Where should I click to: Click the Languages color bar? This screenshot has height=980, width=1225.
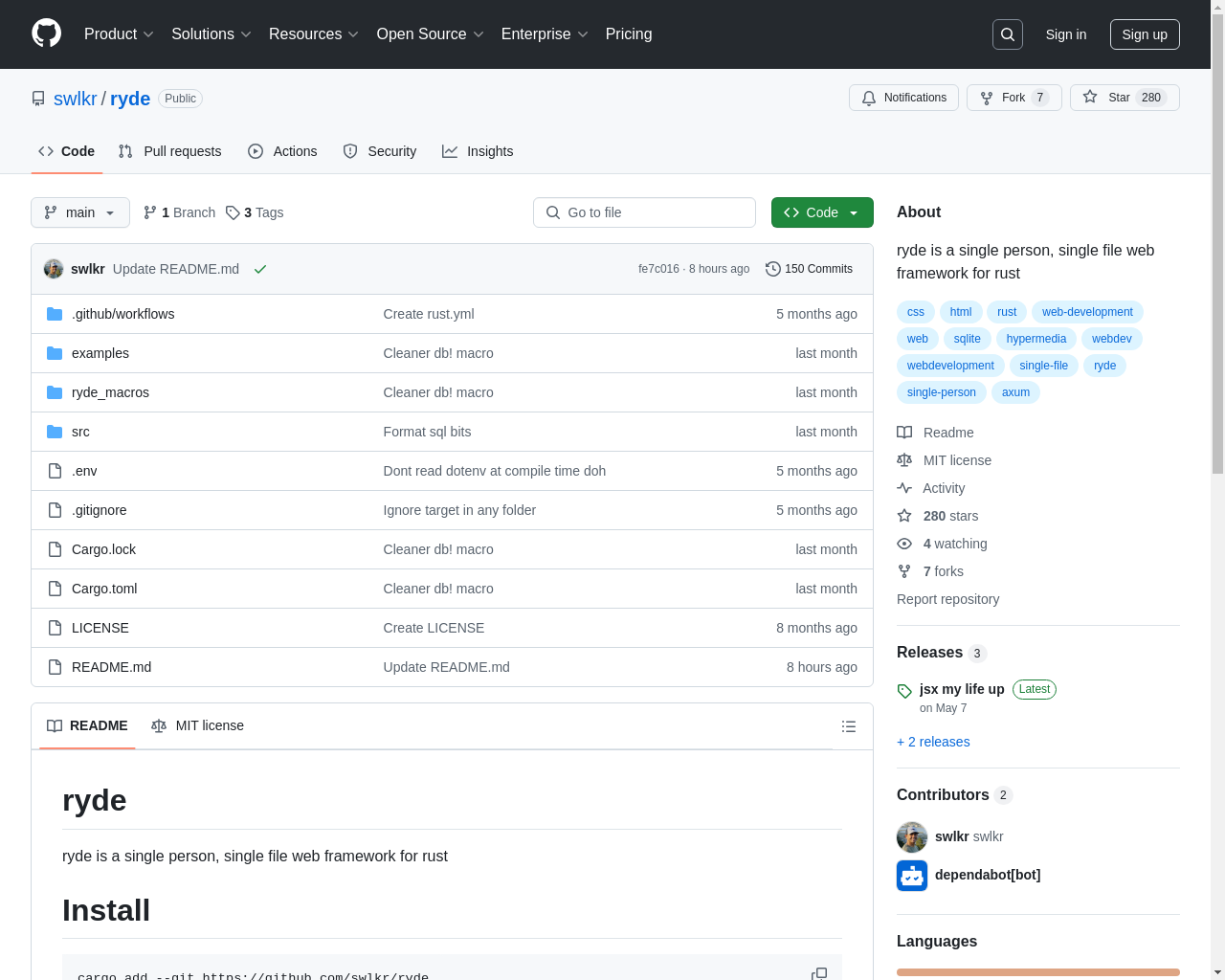point(1038,972)
